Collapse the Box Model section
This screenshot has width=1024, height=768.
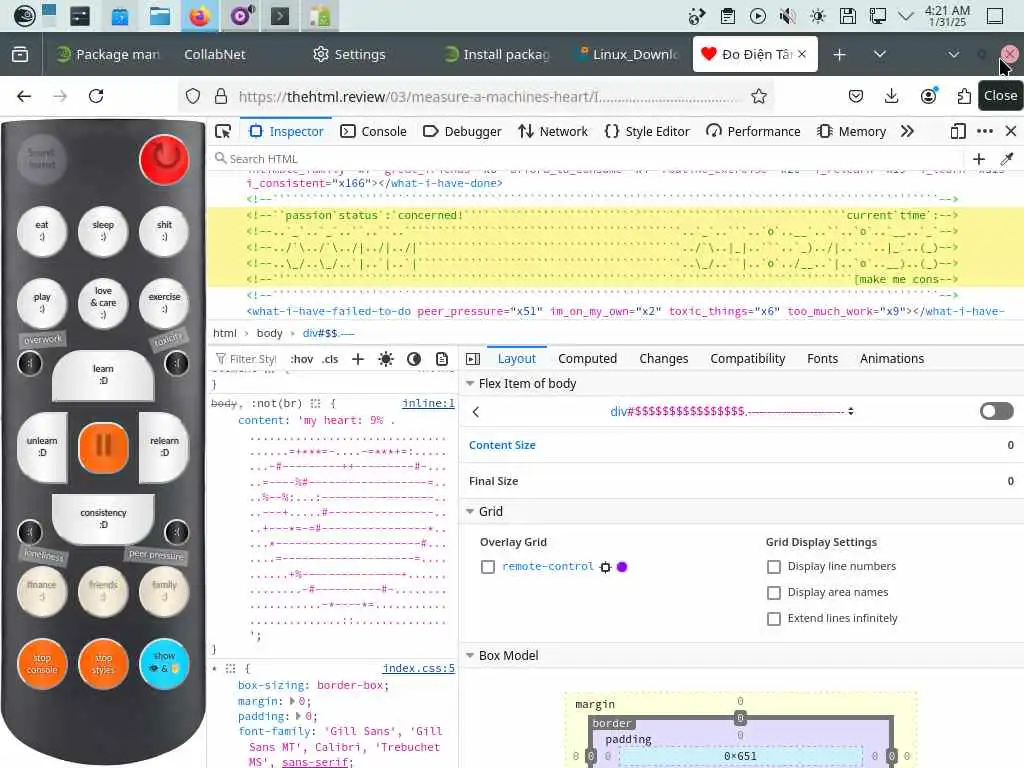click(470, 655)
